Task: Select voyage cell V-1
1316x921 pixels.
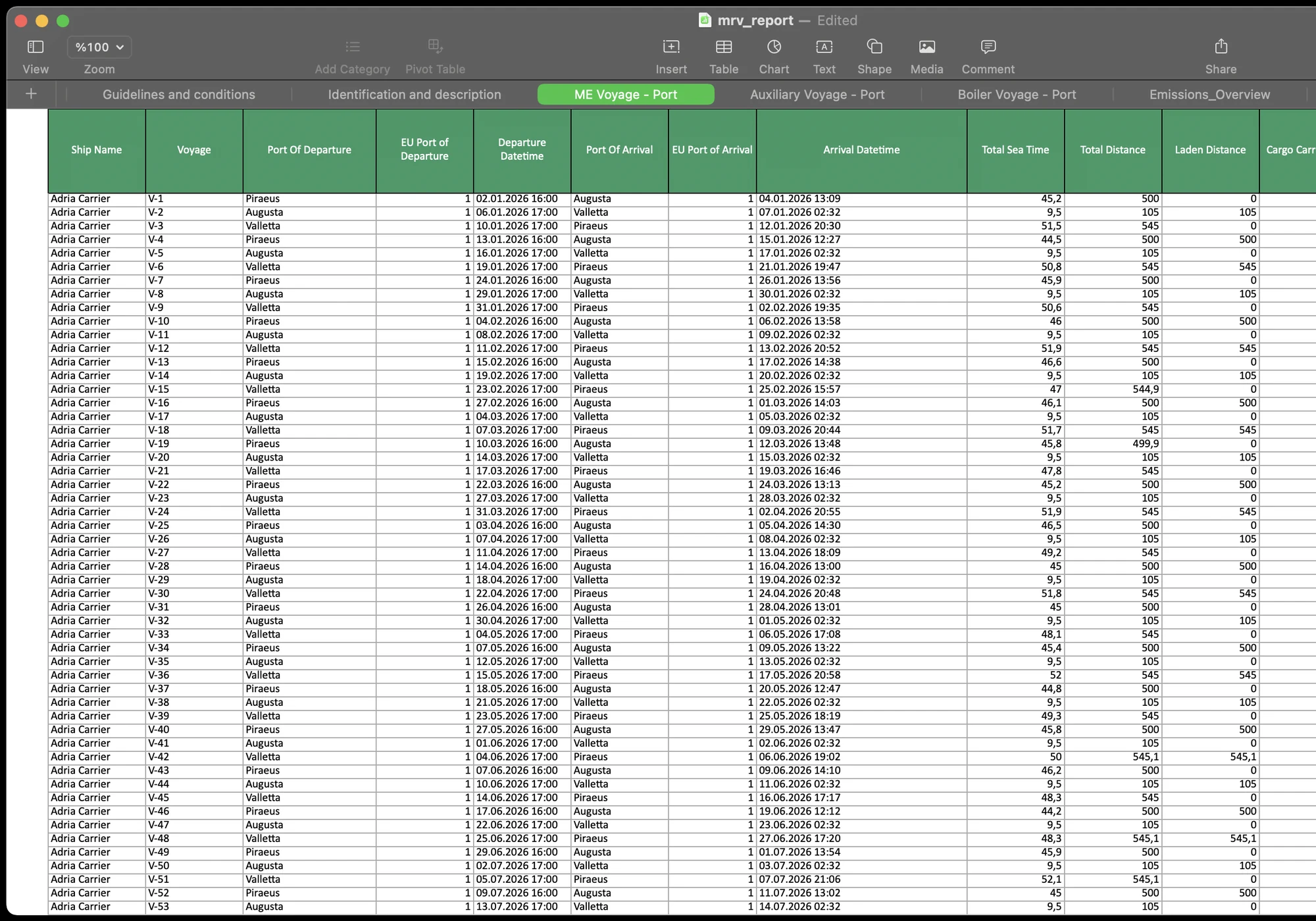Action: click(194, 199)
